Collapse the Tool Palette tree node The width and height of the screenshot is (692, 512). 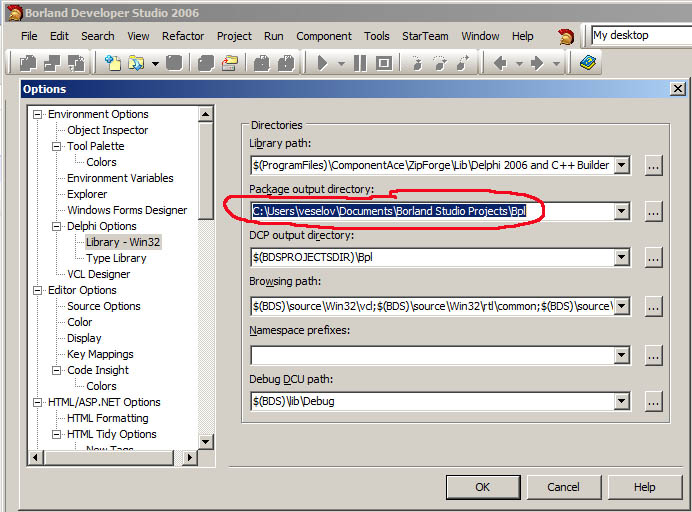(x=56, y=146)
